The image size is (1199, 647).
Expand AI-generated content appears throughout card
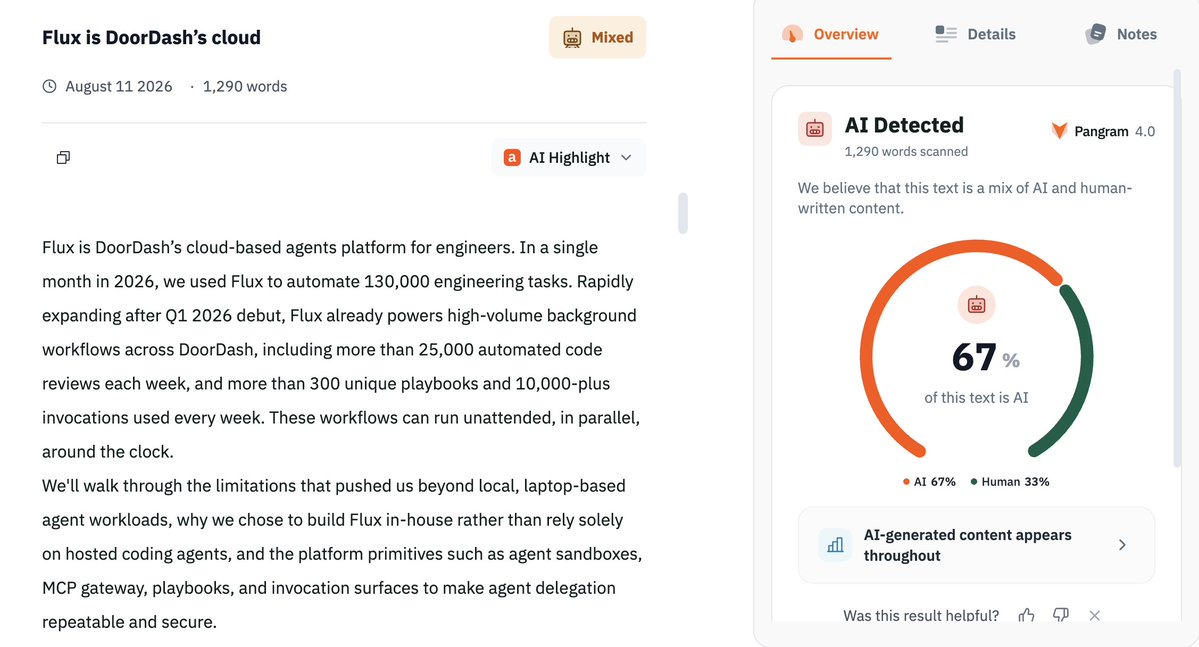click(x=976, y=545)
